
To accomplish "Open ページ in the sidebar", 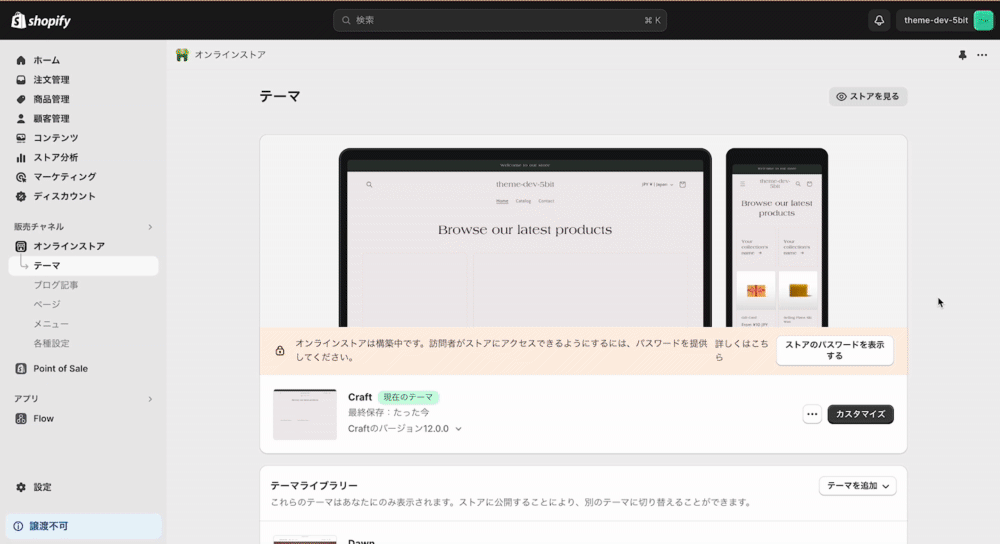I will tap(47, 304).
